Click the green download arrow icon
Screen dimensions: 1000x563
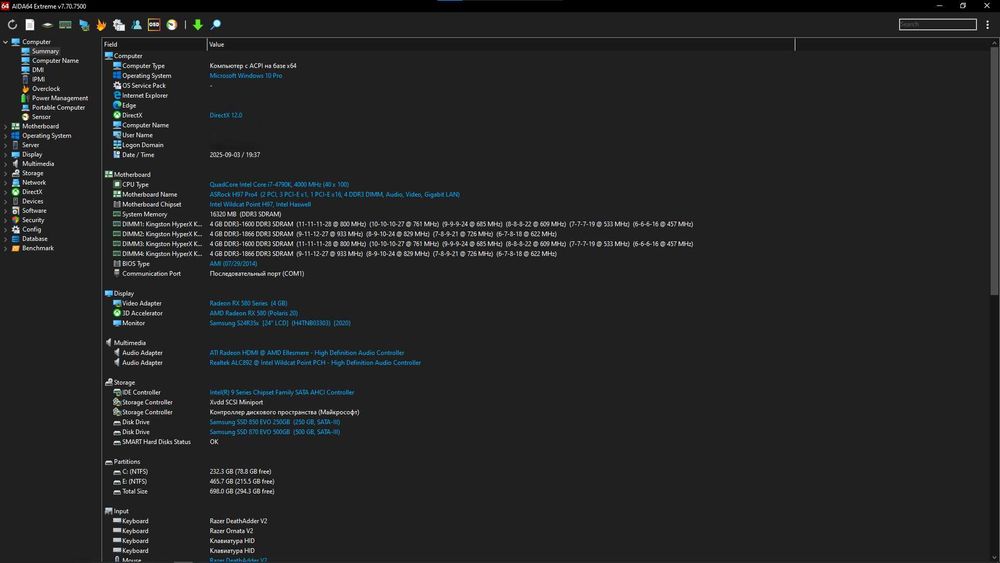(x=198, y=25)
